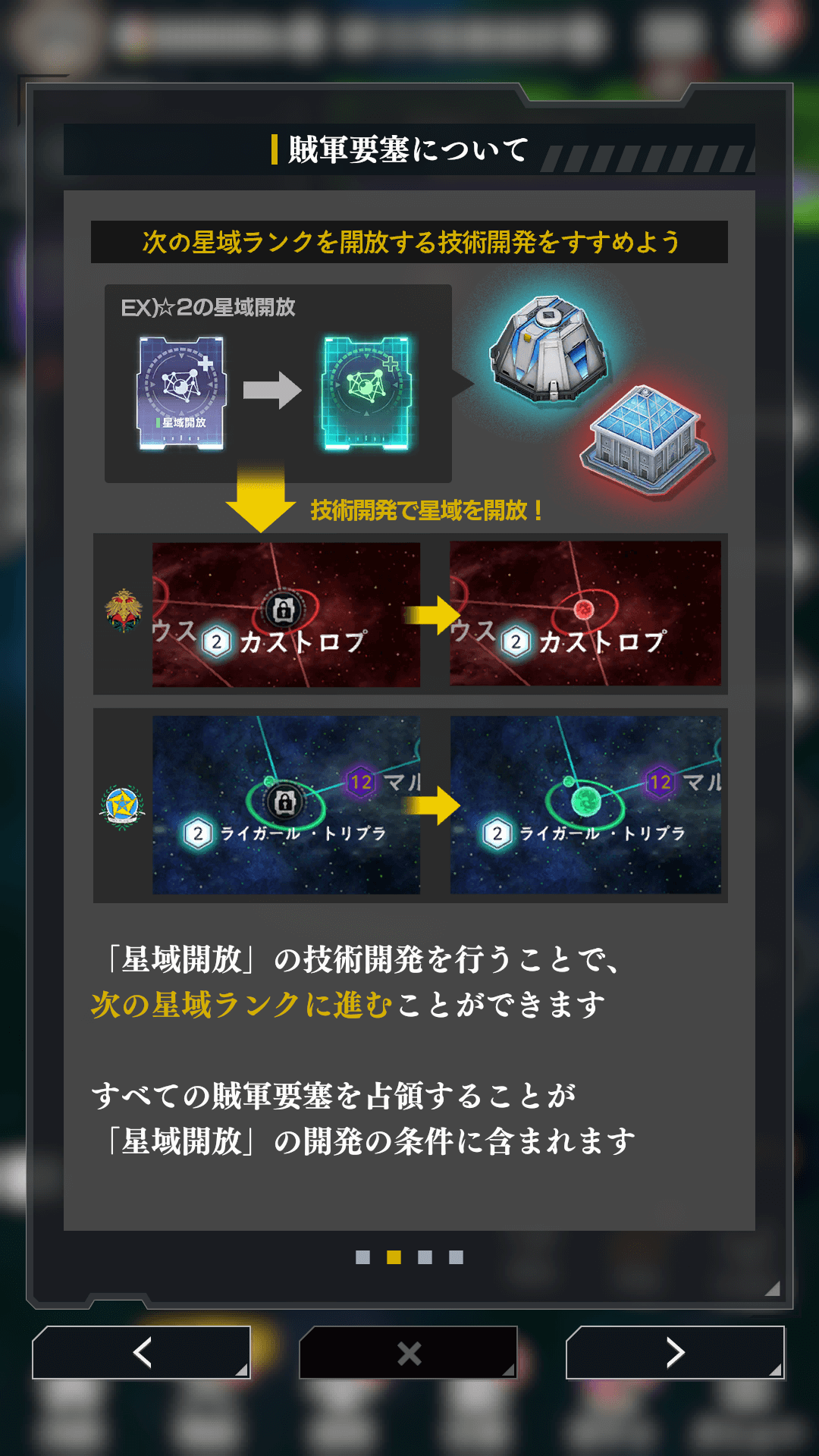Close the tutorial with the X button
The width and height of the screenshot is (819, 1456).
pyautogui.click(x=409, y=1352)
